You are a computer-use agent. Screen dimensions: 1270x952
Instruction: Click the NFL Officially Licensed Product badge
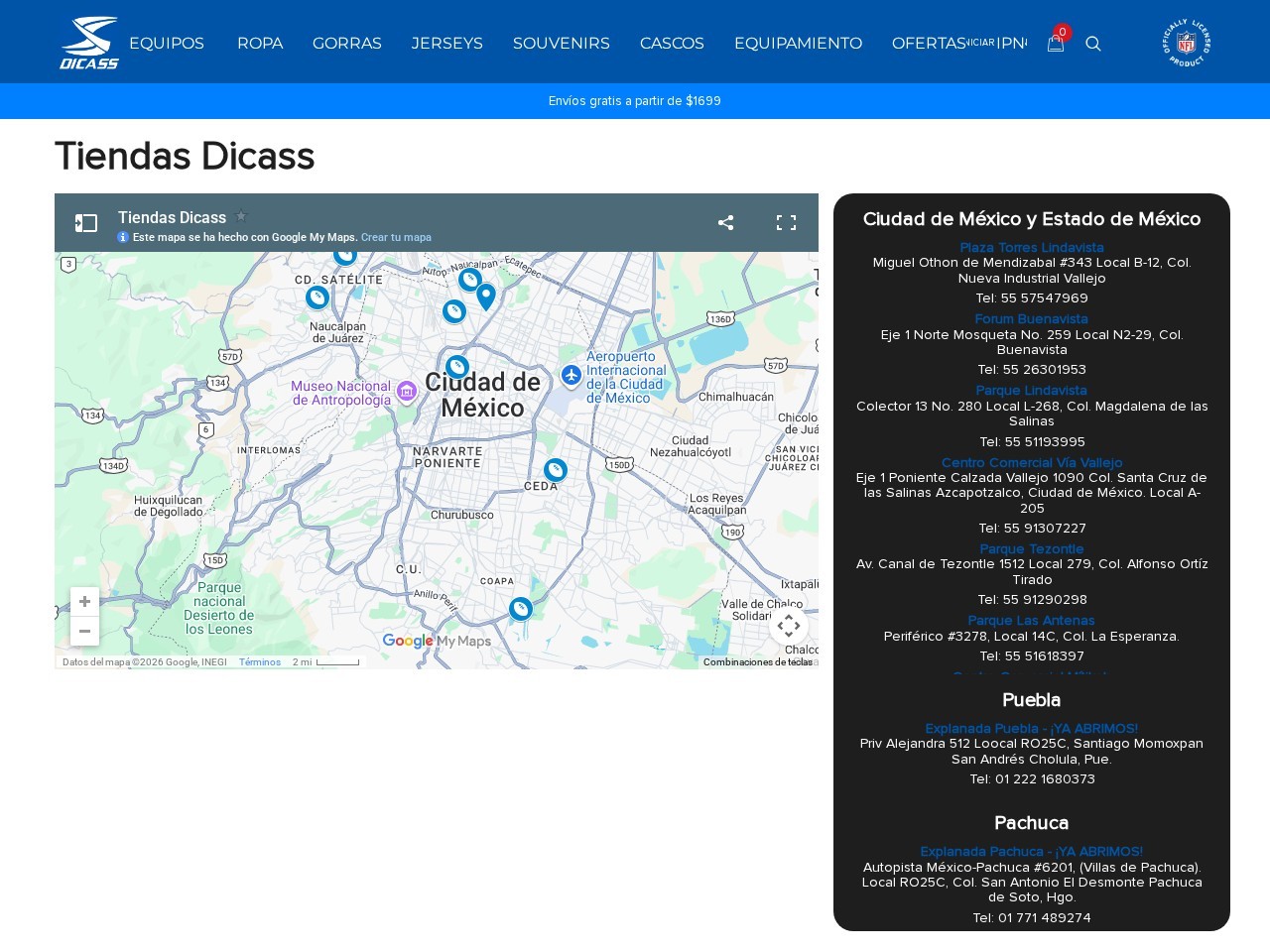[x=1186, y=43]
